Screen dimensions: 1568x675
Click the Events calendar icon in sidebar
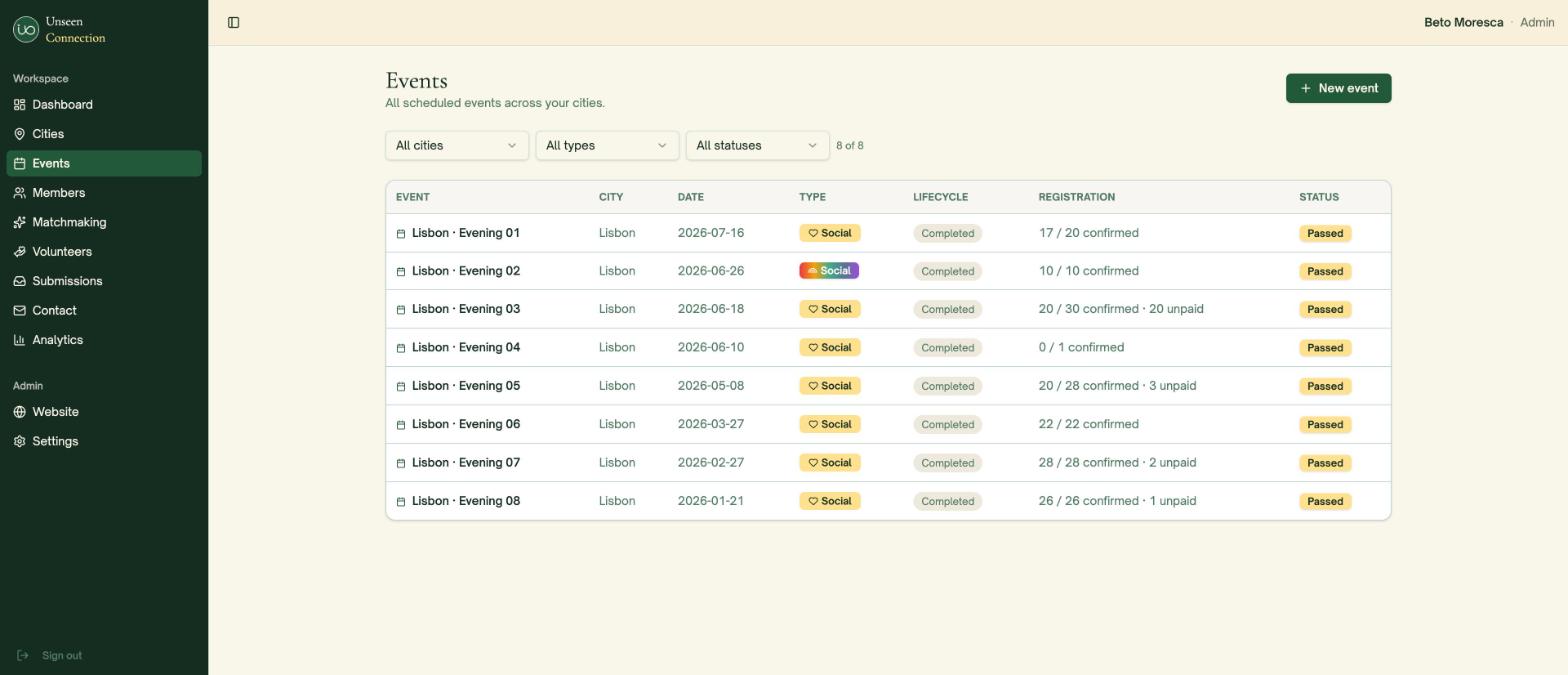click(x=19, y=164)
